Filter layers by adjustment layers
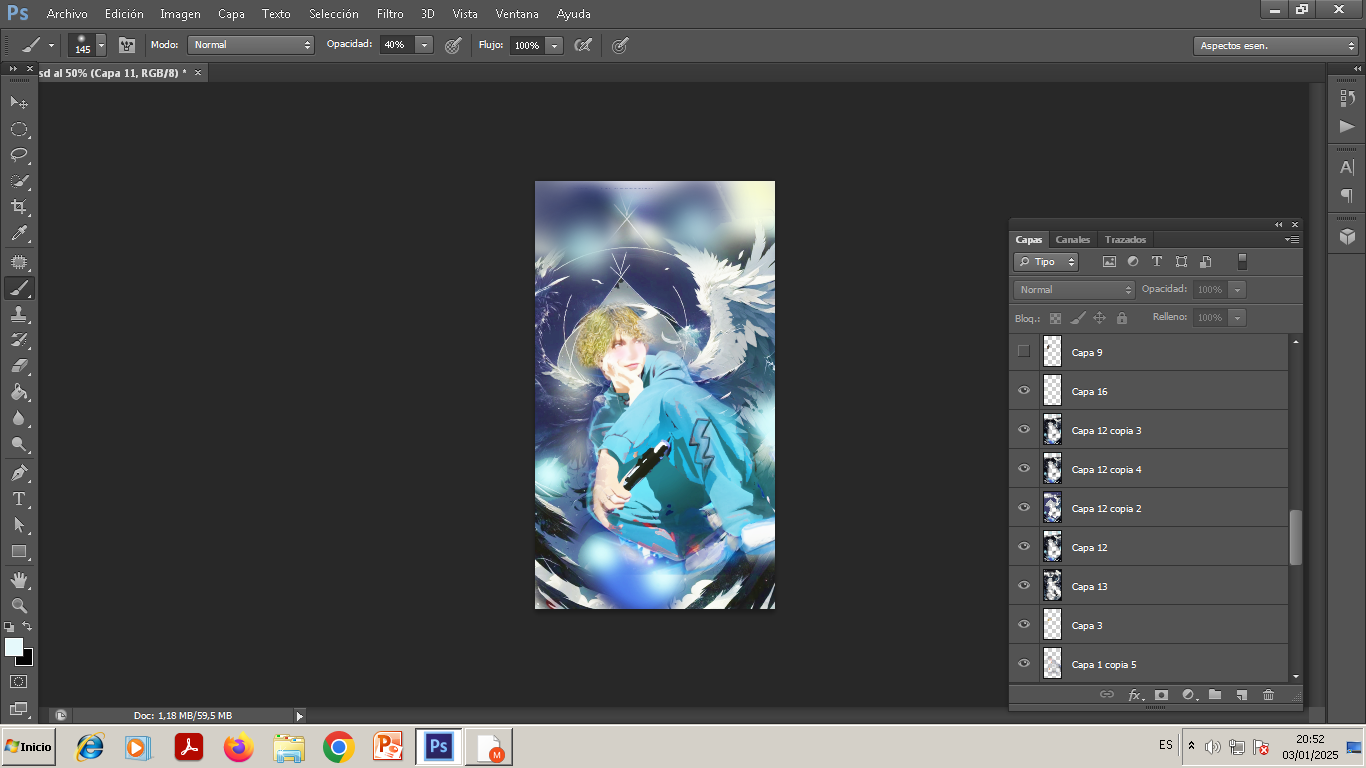 pos(1133,262)
